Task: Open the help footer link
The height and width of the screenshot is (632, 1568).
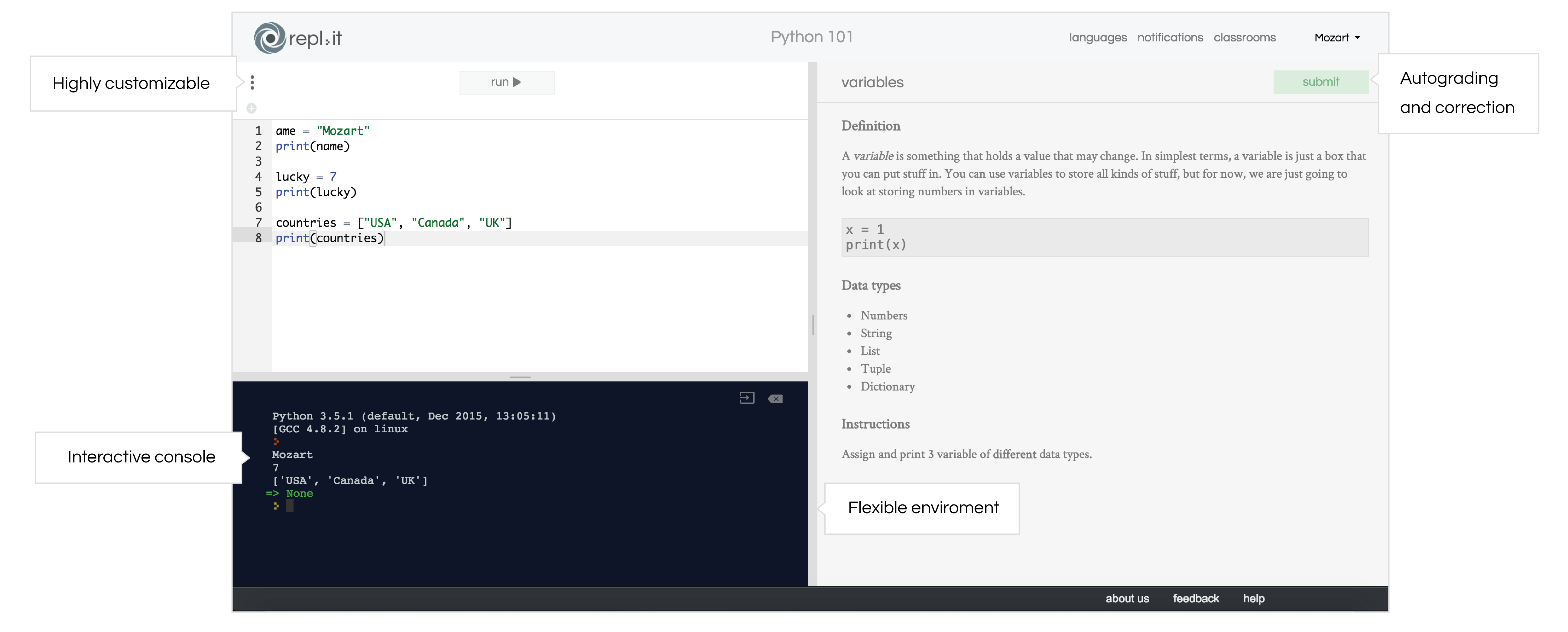Action: (1253, 598)
